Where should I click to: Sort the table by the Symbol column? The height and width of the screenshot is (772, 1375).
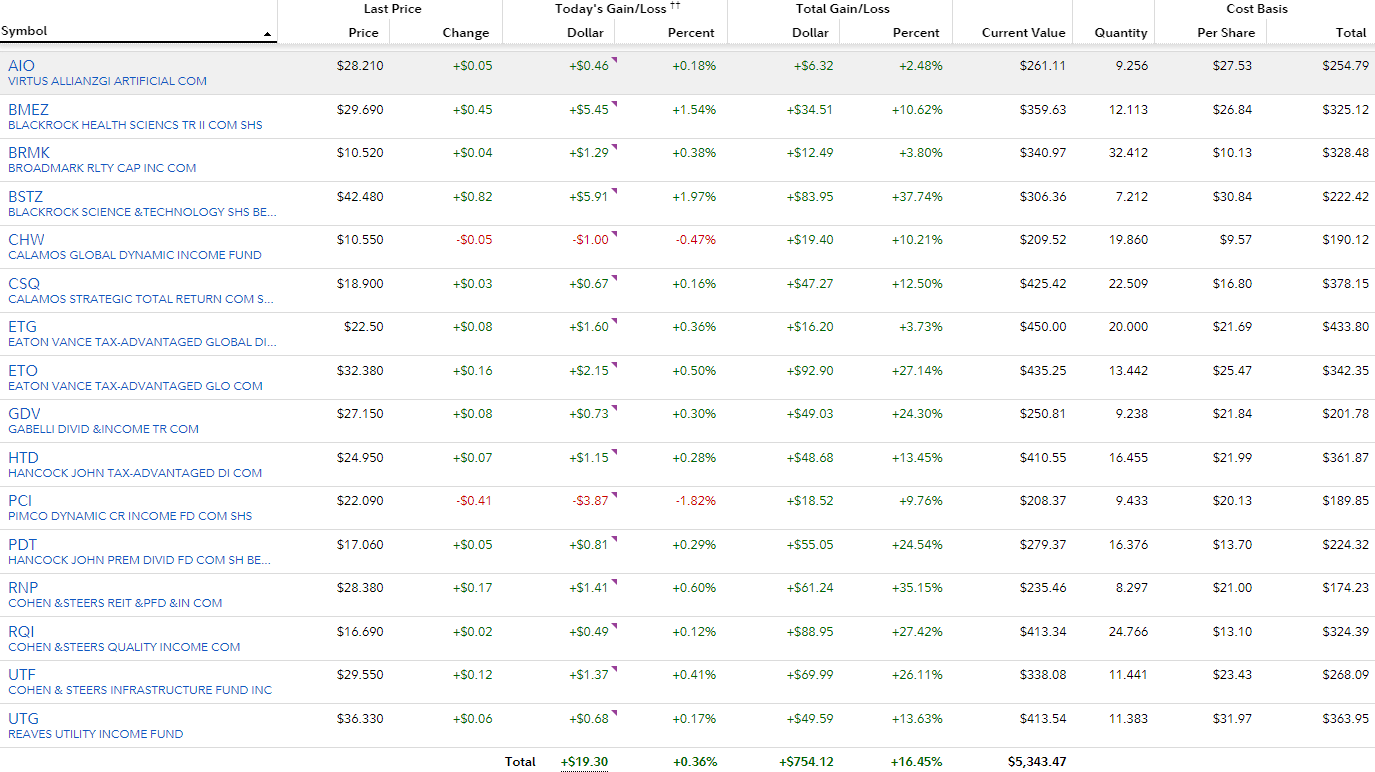click(x=24, y=31)
